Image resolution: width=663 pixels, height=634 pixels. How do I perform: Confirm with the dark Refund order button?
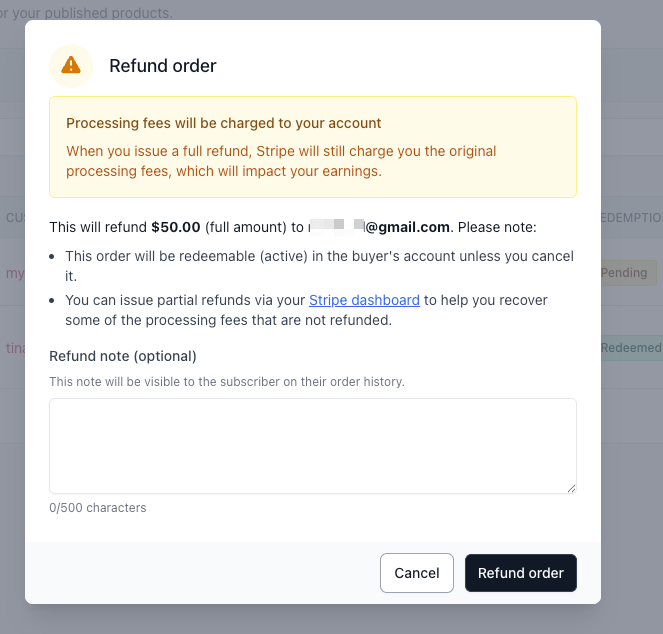pyautogui.click(x=520, y=573)
